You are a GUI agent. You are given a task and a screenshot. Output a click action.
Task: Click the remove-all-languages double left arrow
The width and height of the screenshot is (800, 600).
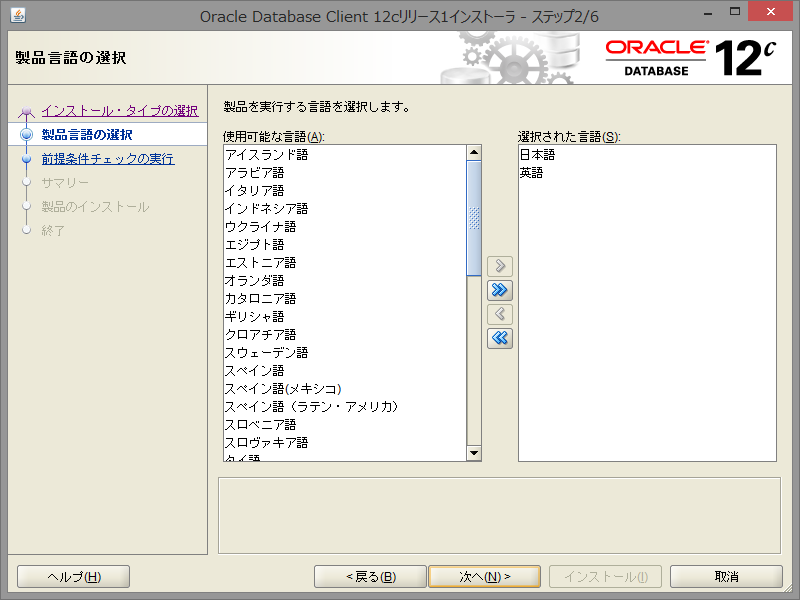pos(499,338)
